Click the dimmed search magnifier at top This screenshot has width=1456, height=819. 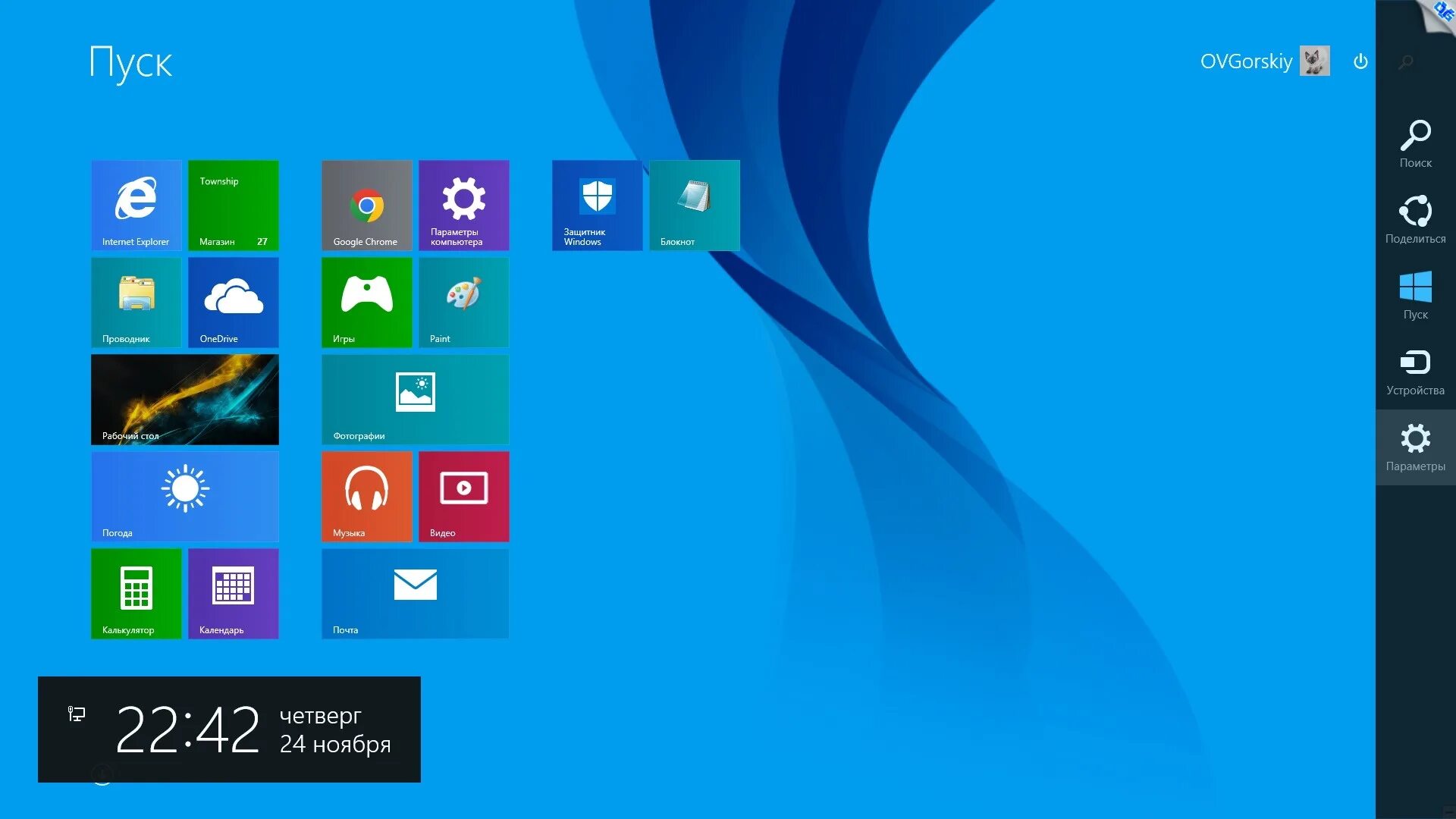1406,62
